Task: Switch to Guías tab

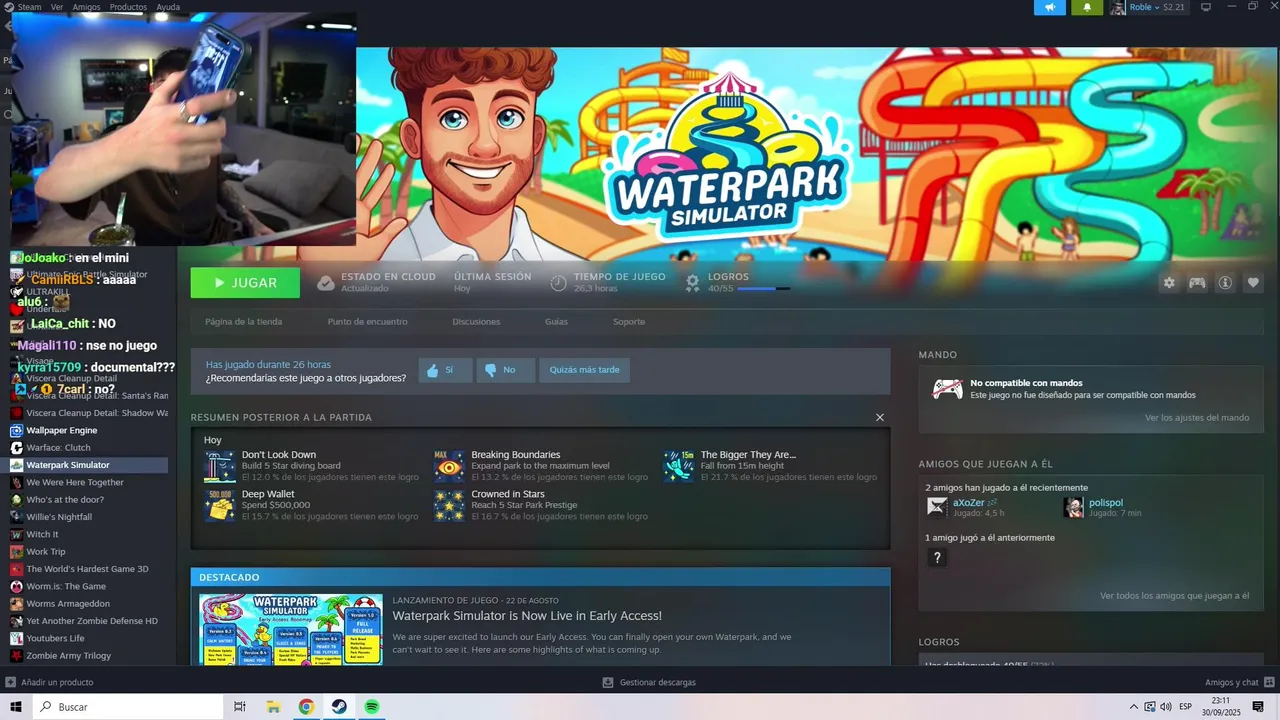Action: tap(556, 322)
